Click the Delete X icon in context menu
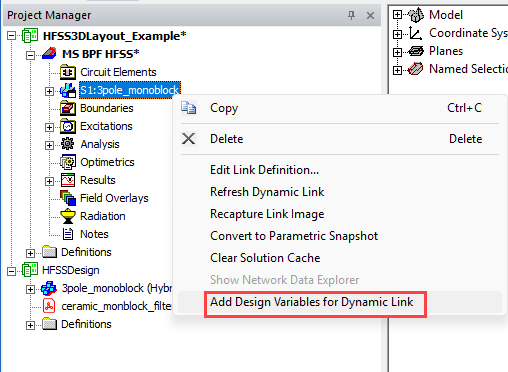This screenshot has width=508, height=372. click(x=189, y=139)
